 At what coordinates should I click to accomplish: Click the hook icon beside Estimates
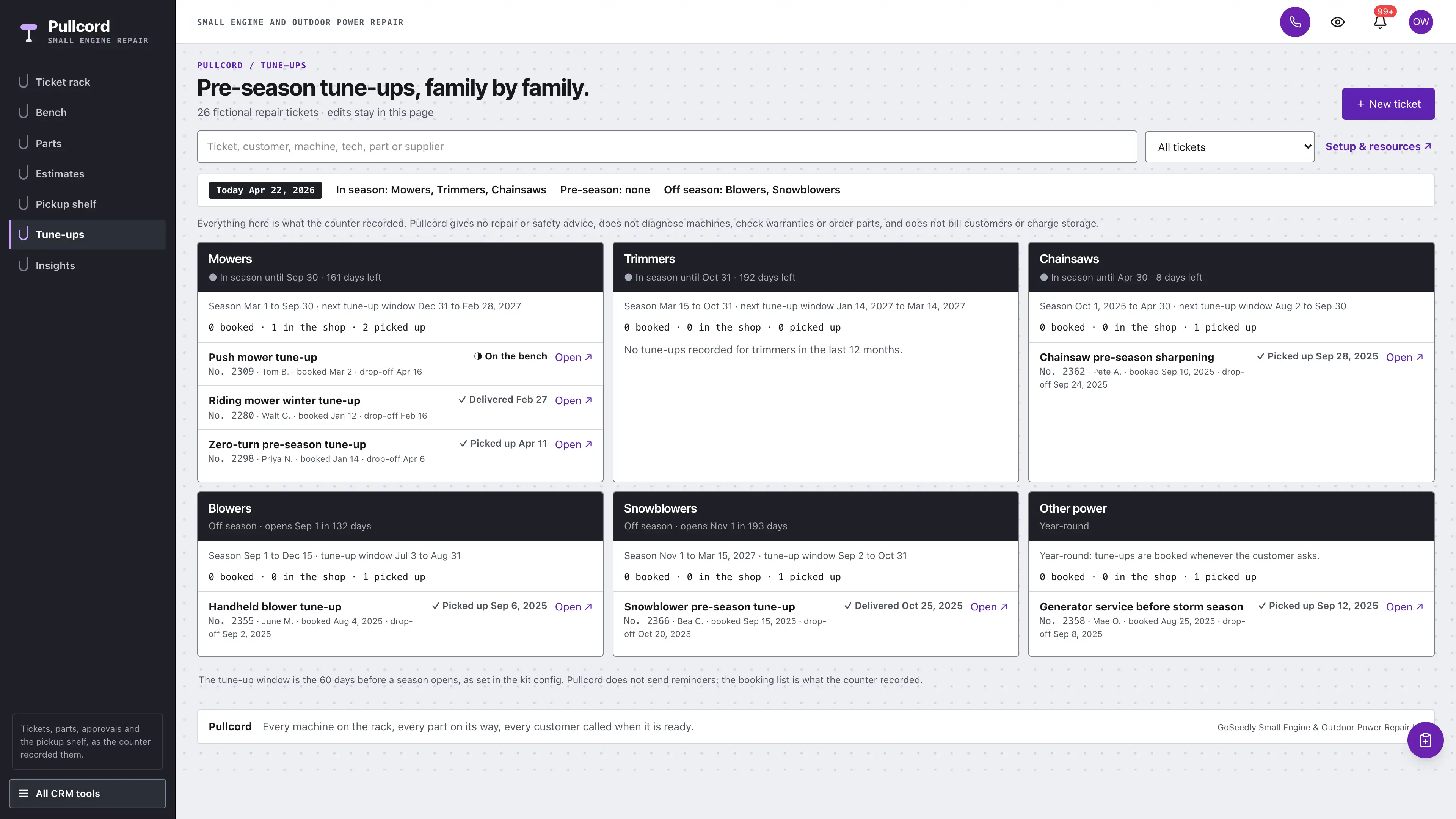coord(23,174)
